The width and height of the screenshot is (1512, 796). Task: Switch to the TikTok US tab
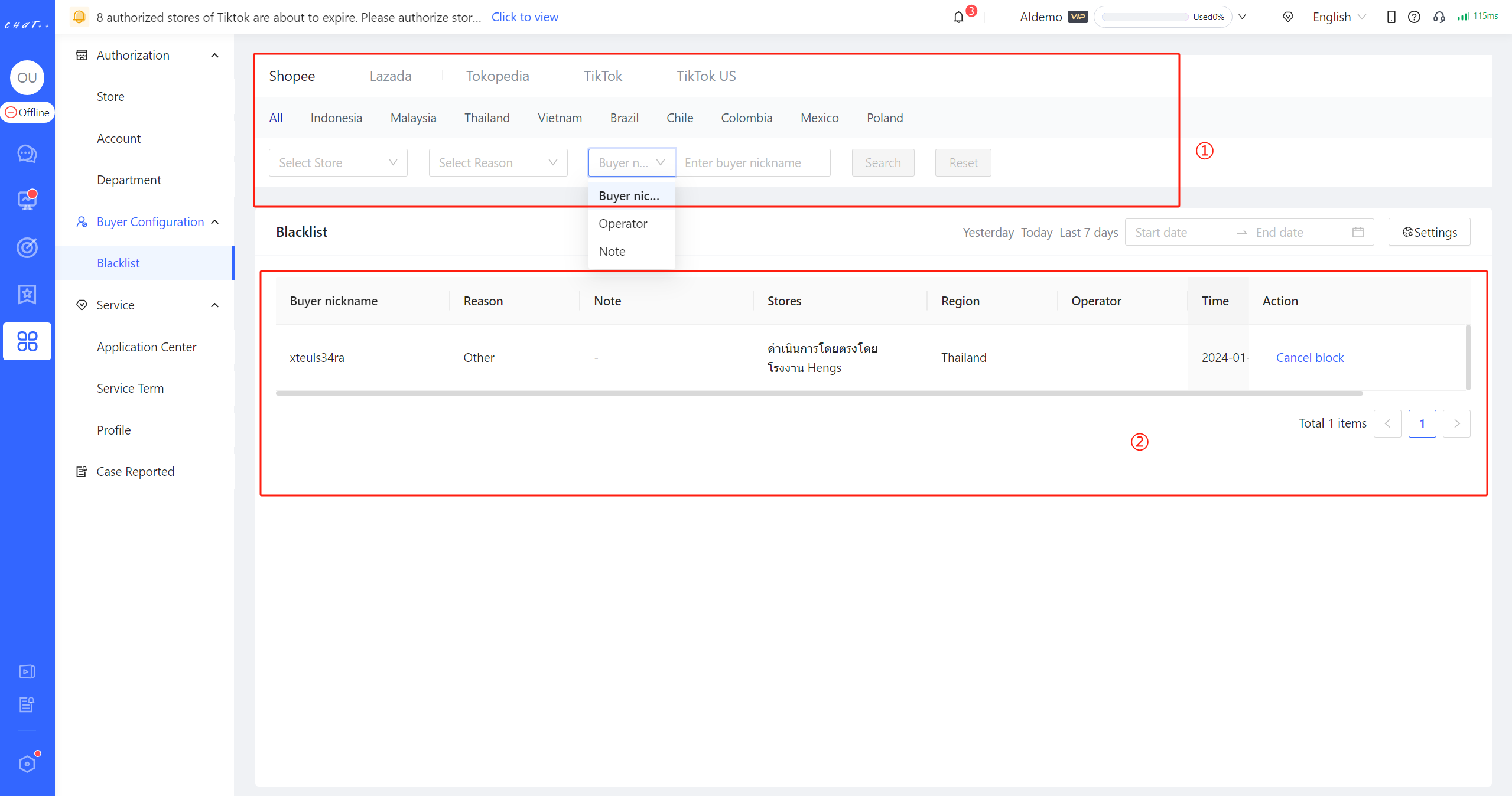pos(706,76)
